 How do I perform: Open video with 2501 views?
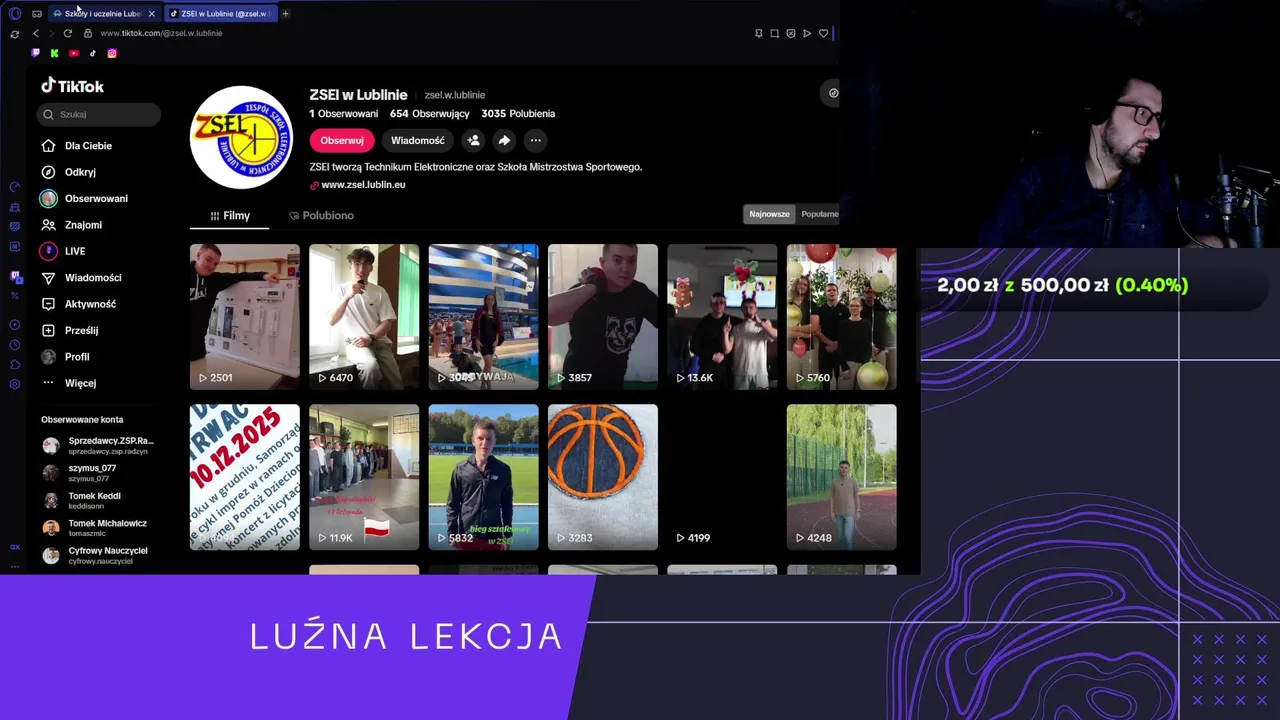[x=245, y=317]
